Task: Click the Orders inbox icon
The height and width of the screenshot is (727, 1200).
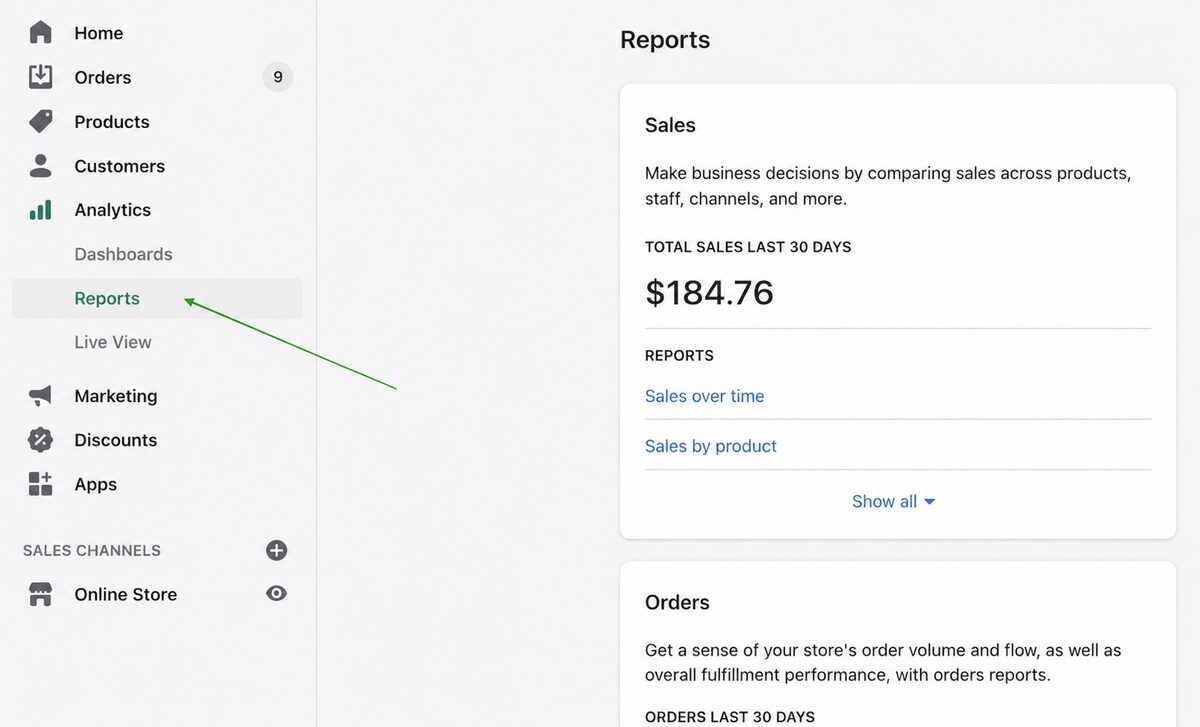Action: click(40, 77)
